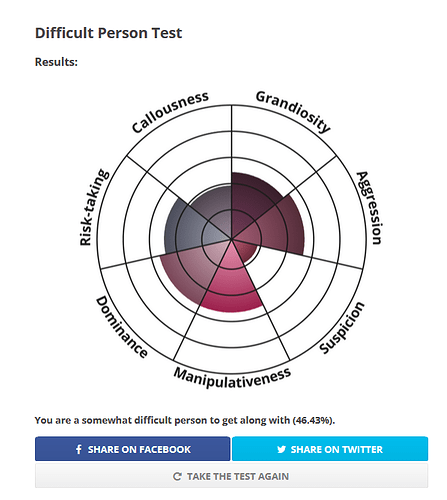This screenshot has width=447, height=500.
Task: Click the 46.43% result summary text
Action: pyautogui.click(x=185, y=420)
